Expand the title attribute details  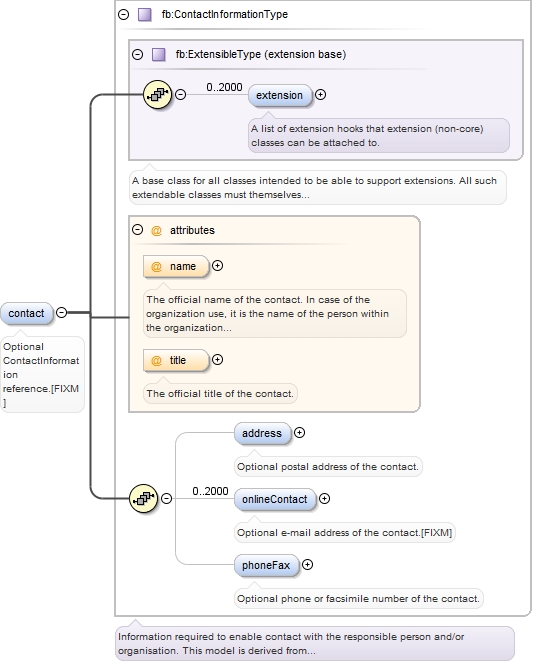[217, 360]
